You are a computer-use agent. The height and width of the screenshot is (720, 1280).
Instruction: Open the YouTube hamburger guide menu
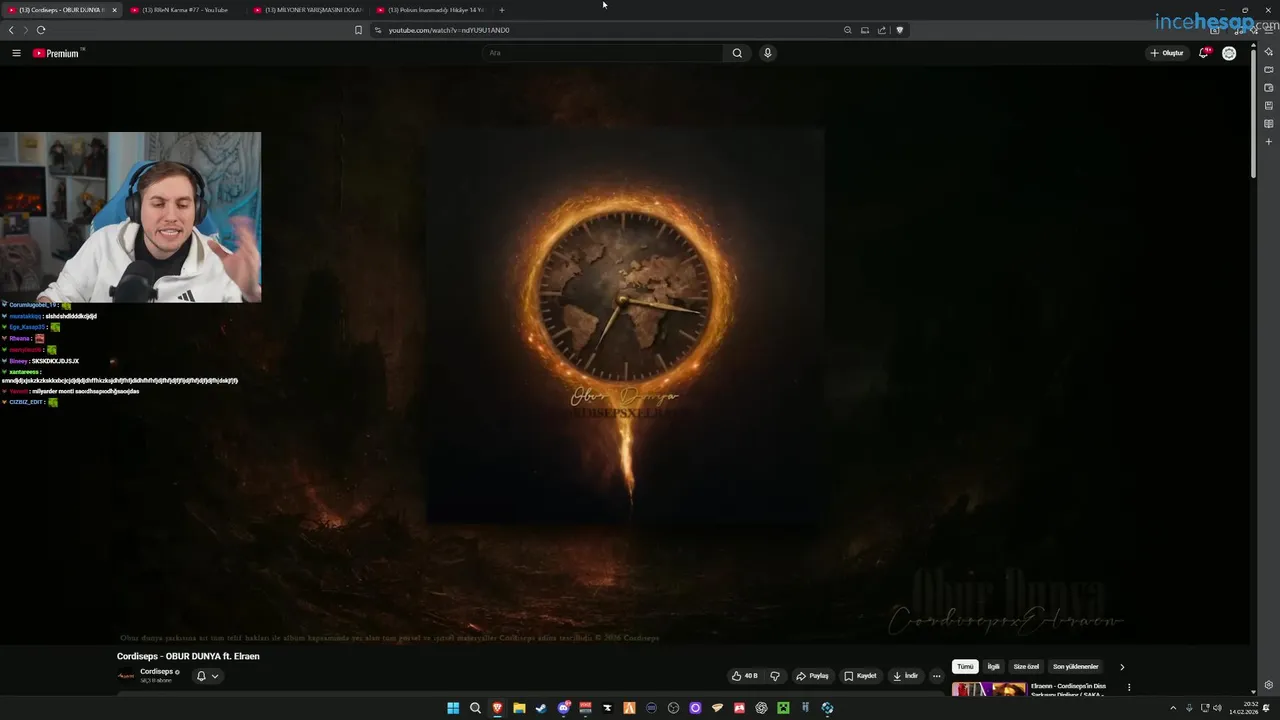[x=16, y=53]
